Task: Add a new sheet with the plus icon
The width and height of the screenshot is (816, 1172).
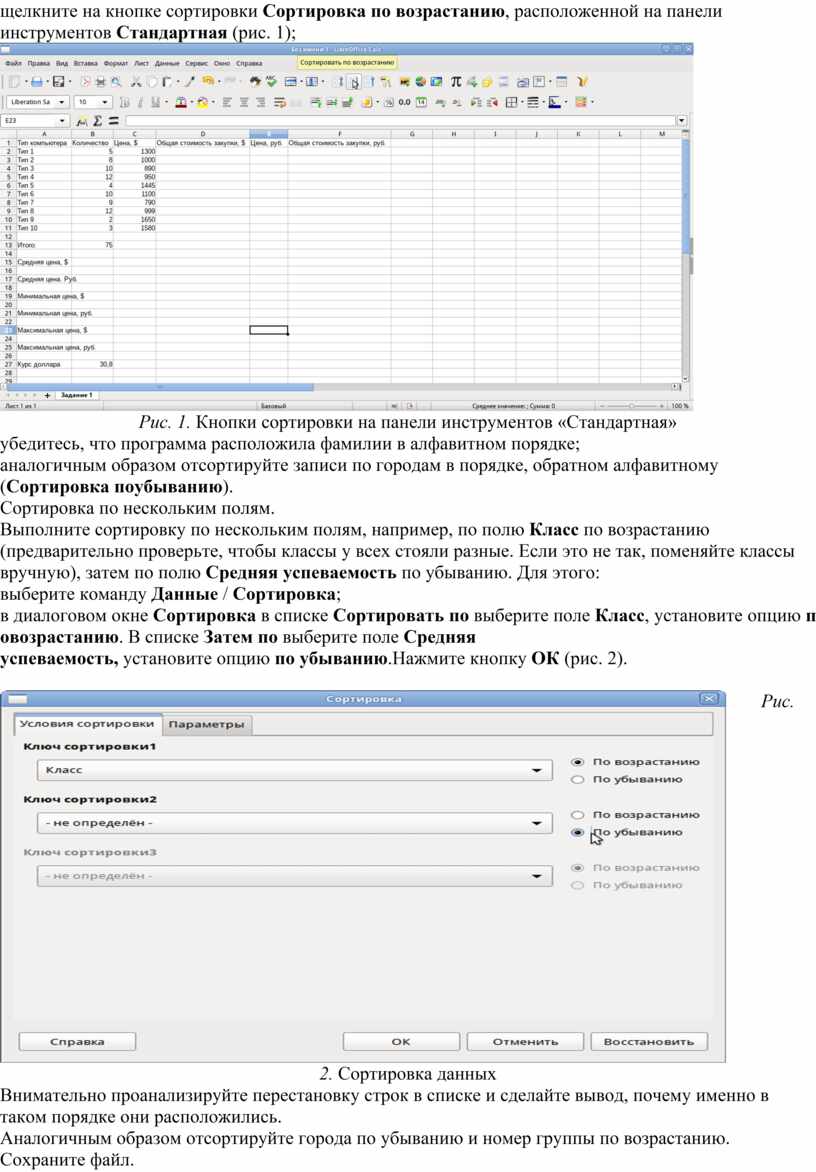Action: (47, 395)
